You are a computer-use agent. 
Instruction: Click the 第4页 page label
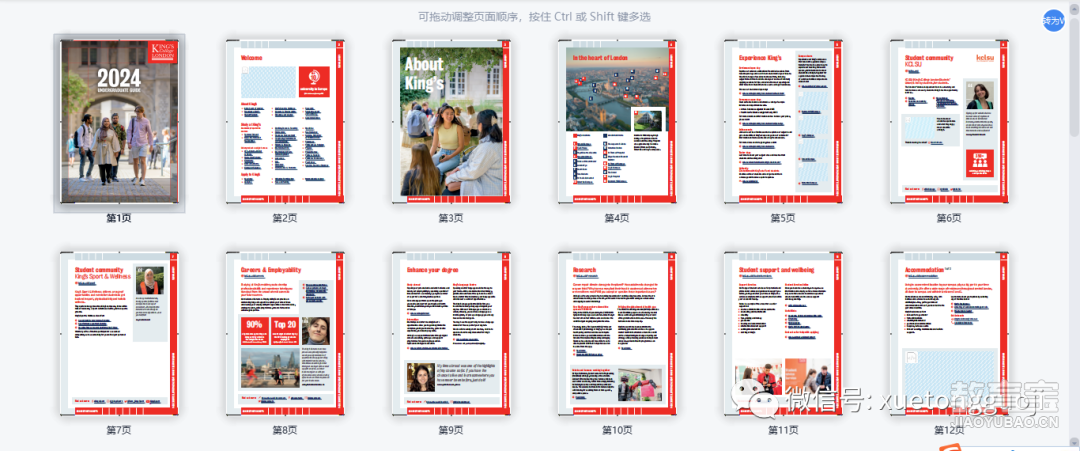pyautogui.click(x=617, y=218)
